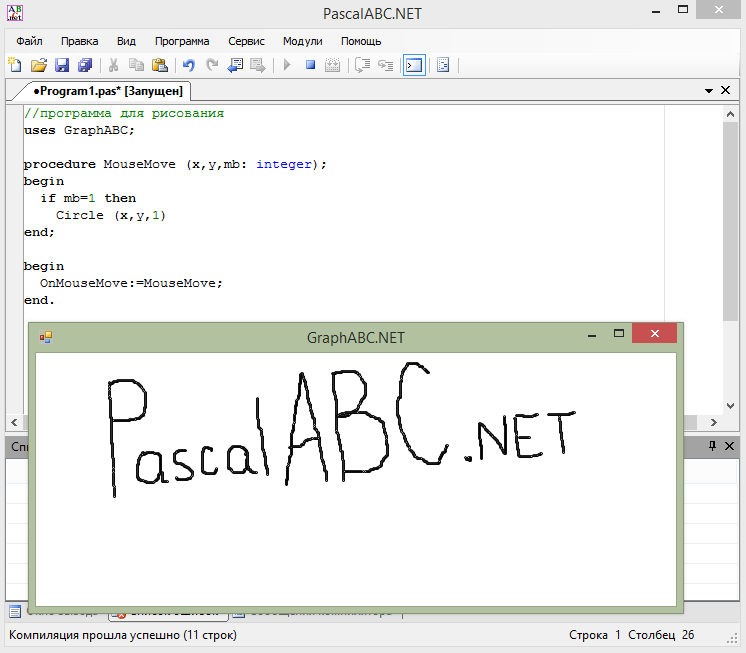Click the horizontal scroll left arrow
Viewport: 746px width, 653px height.
tap(14, 422)
